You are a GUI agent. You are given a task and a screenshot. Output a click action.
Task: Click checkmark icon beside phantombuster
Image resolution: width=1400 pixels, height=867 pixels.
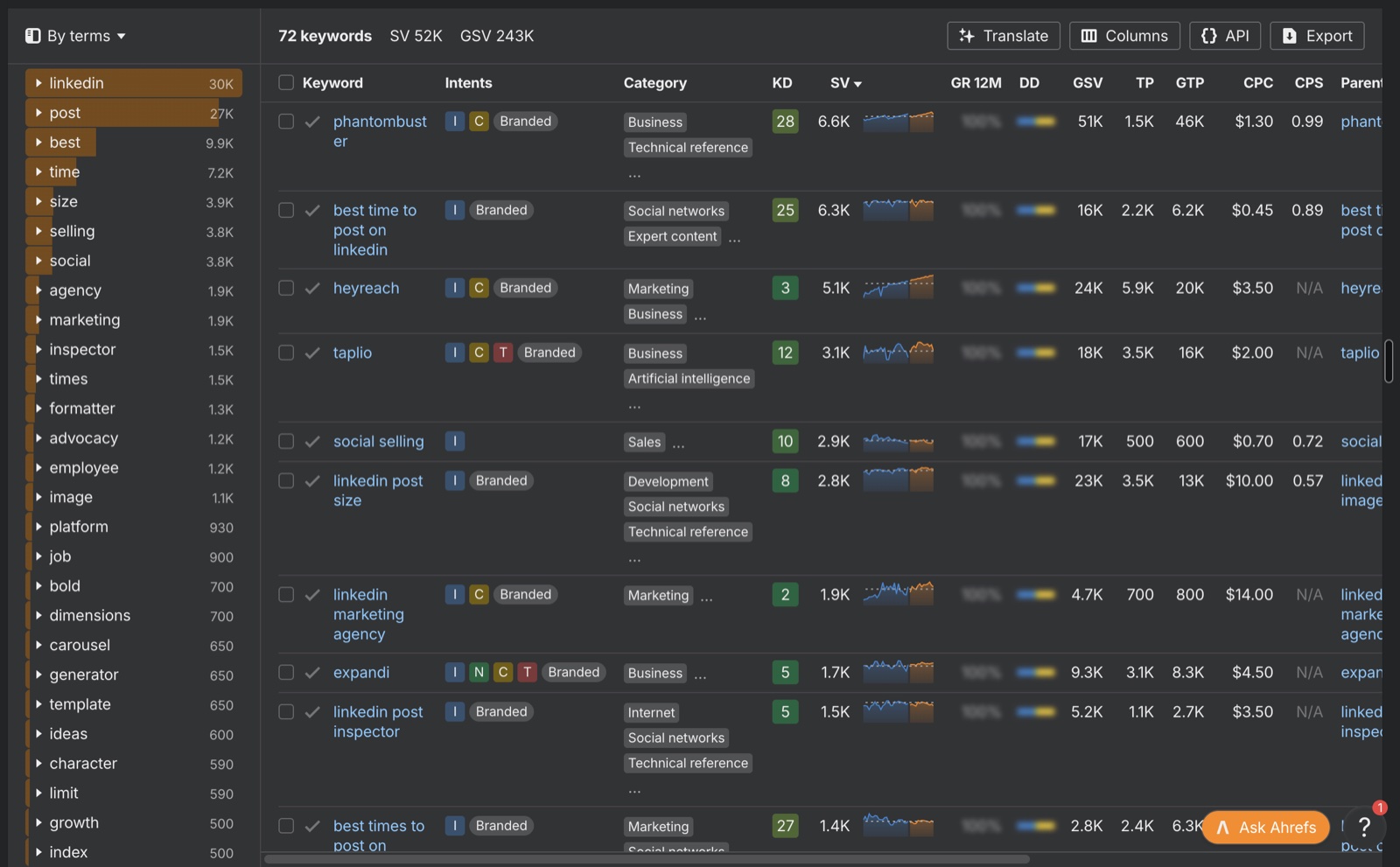coord(312,122)
